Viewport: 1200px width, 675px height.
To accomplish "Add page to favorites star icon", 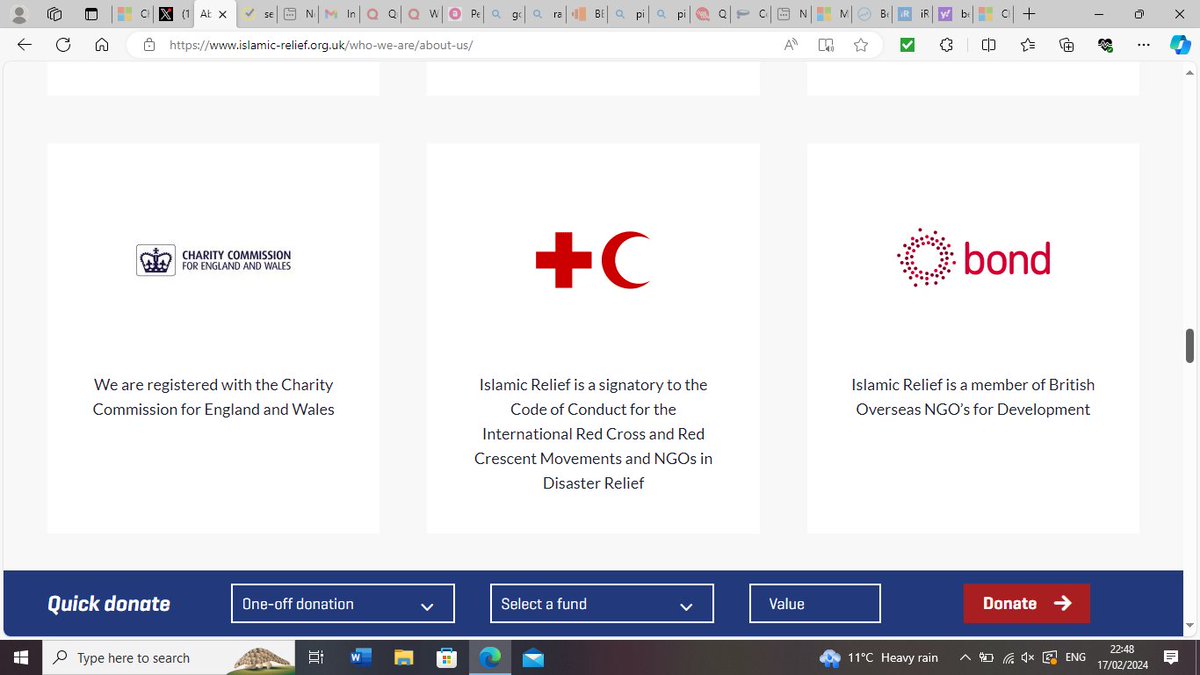I will tap(861, 45).
